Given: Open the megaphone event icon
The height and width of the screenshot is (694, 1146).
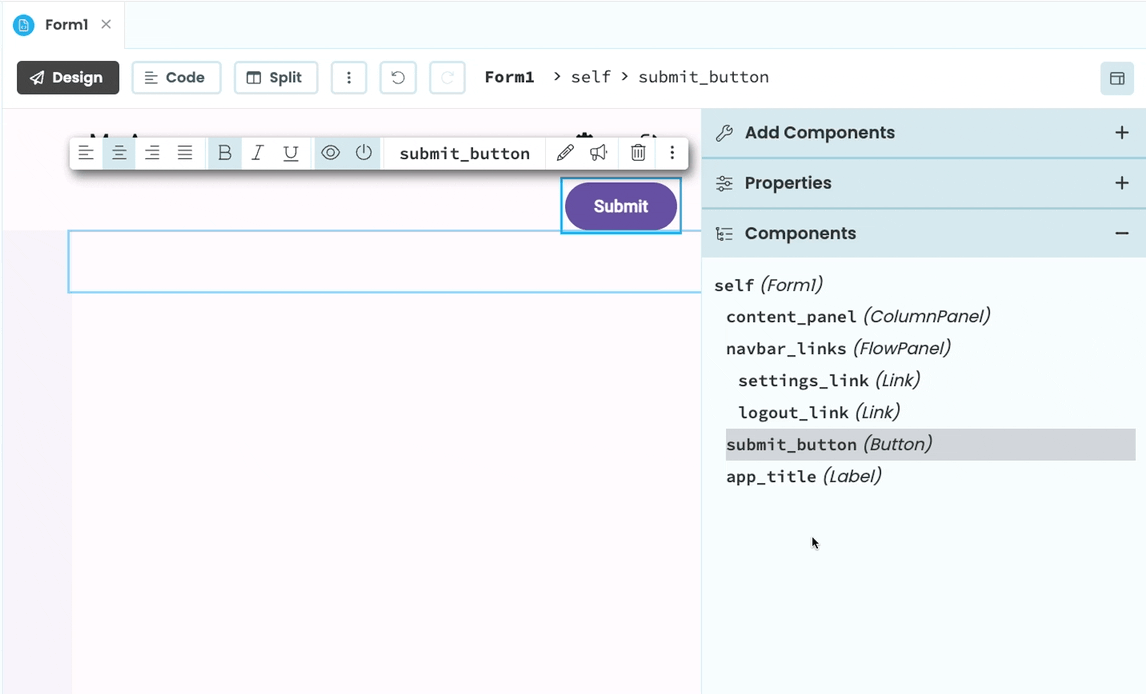Looking at the screenshot, I should pos(599,153).
